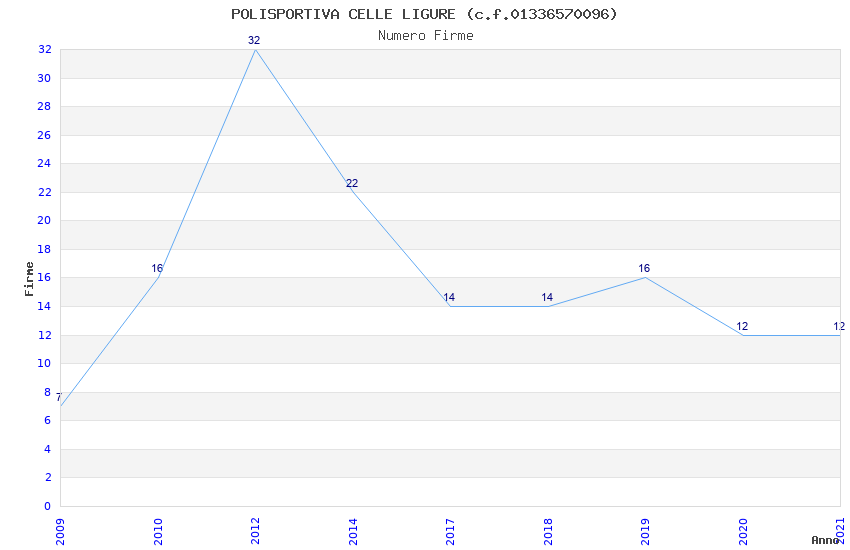
Task: Click the data label 12 above 2020
Action: coord(742,326)
